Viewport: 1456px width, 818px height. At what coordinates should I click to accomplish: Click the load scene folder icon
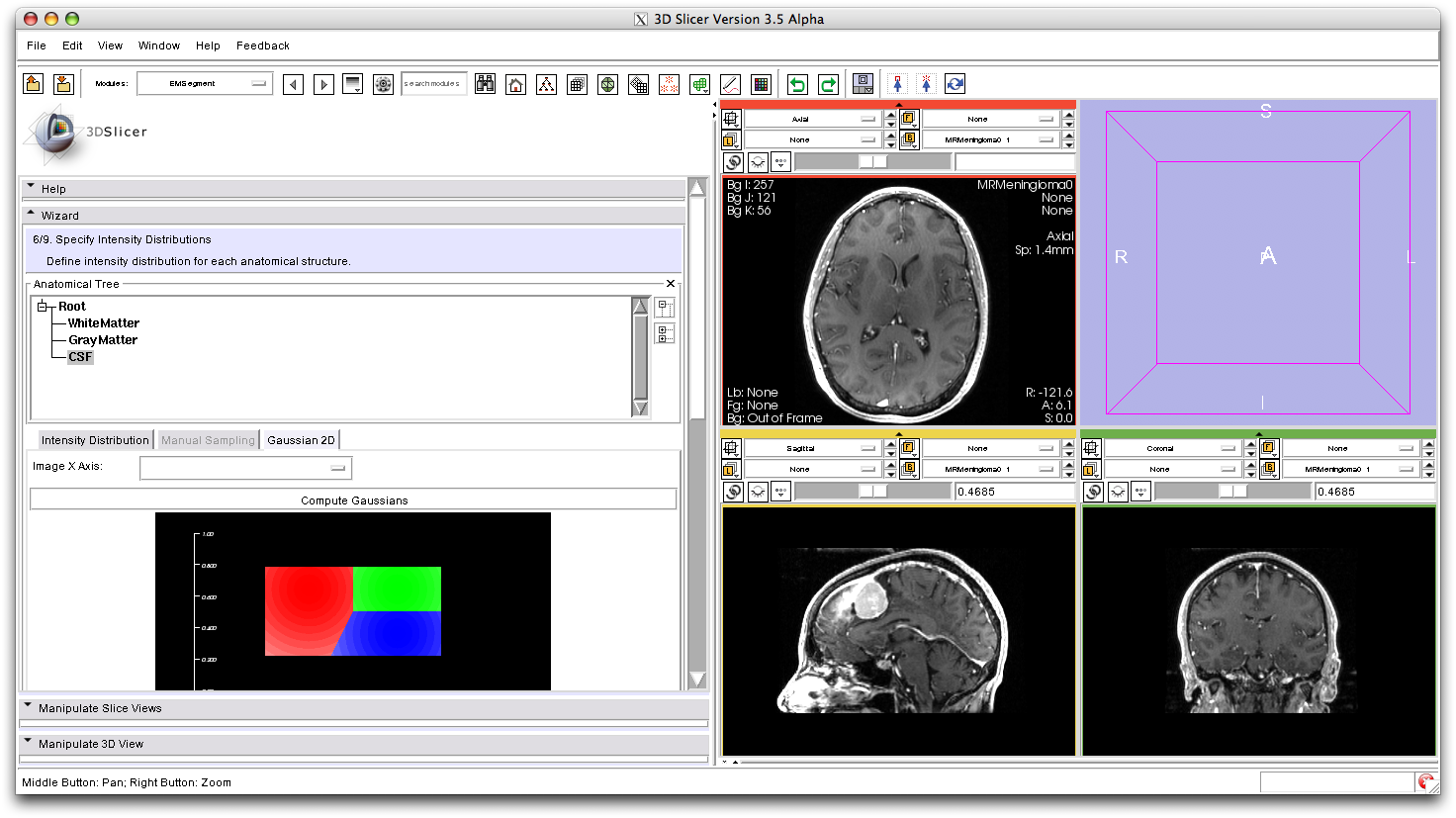pos(33,84)
